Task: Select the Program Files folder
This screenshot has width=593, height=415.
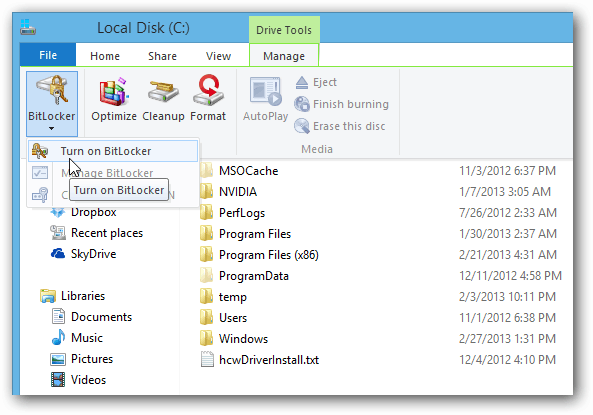Action: click(x=255, y=234)
